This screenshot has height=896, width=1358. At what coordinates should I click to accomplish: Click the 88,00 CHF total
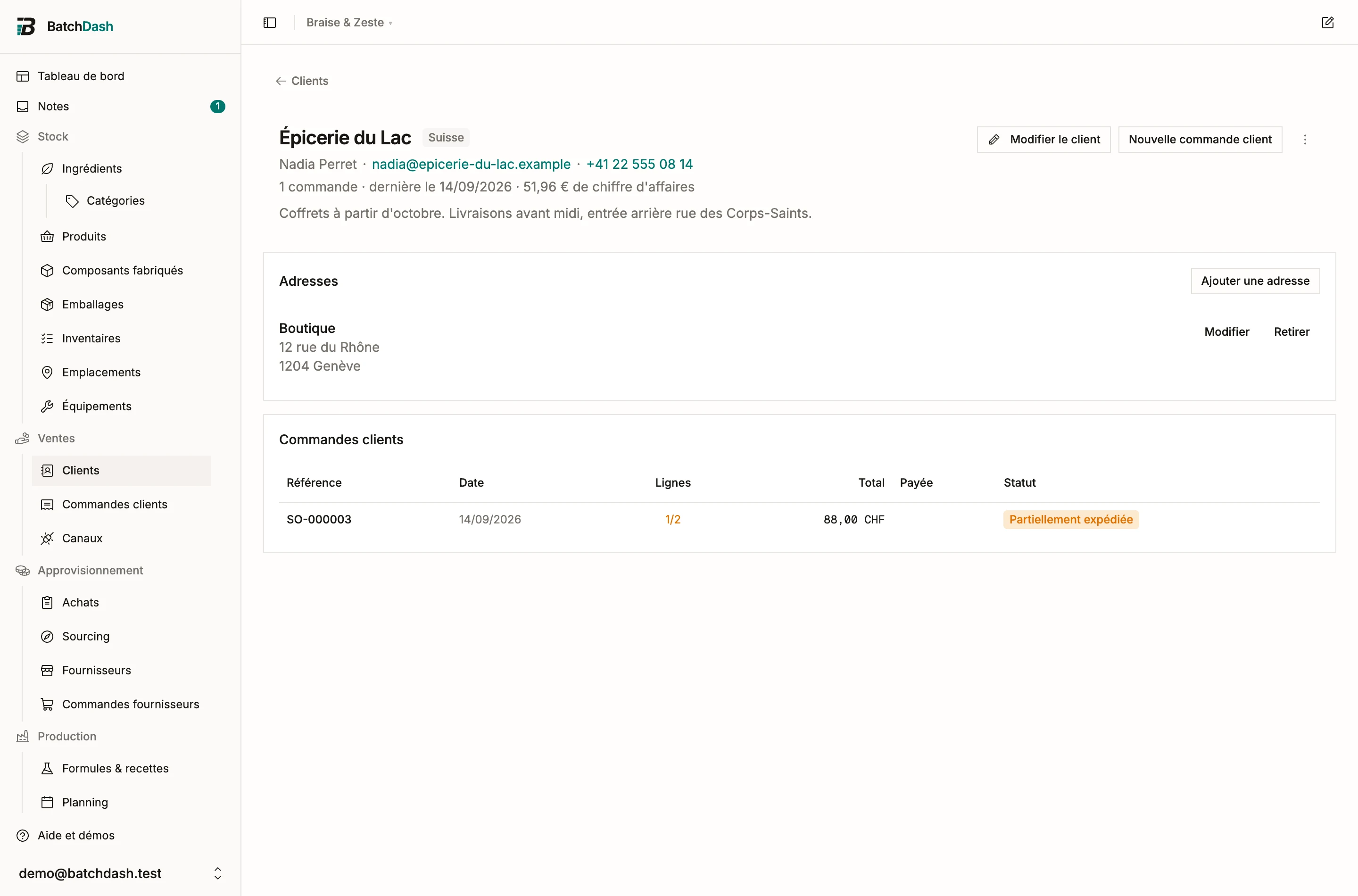click(x=854, y=519)
